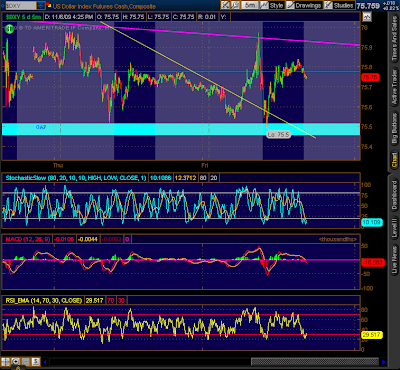Open the Big Buttons side tab
The image size is (400, 370).
click(395, 128)
